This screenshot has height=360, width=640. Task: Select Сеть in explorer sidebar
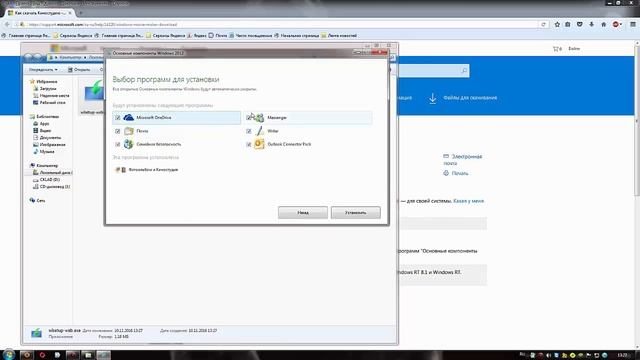[38, 201]
